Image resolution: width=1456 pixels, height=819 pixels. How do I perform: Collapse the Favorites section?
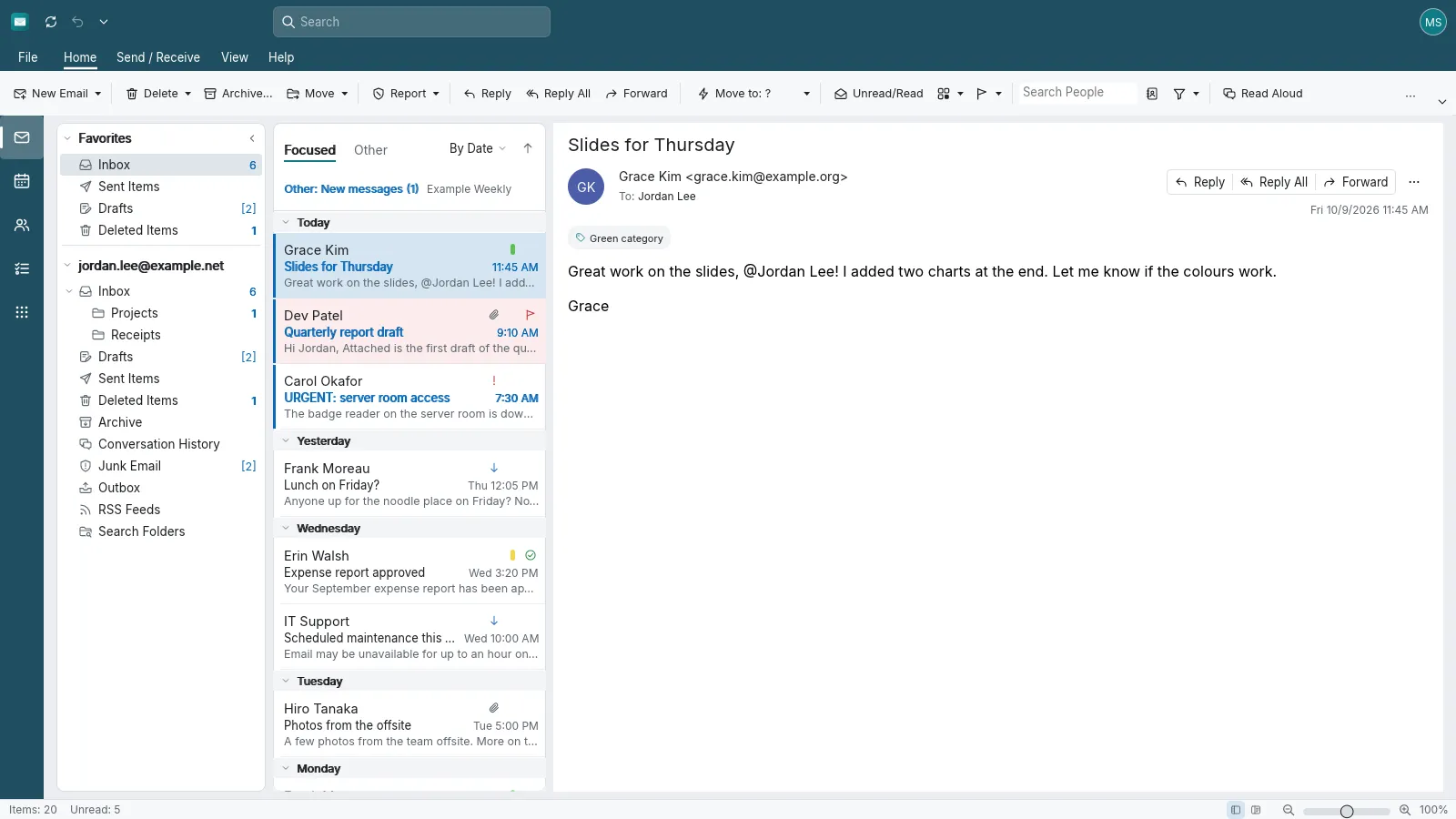[x=67, y=138]
